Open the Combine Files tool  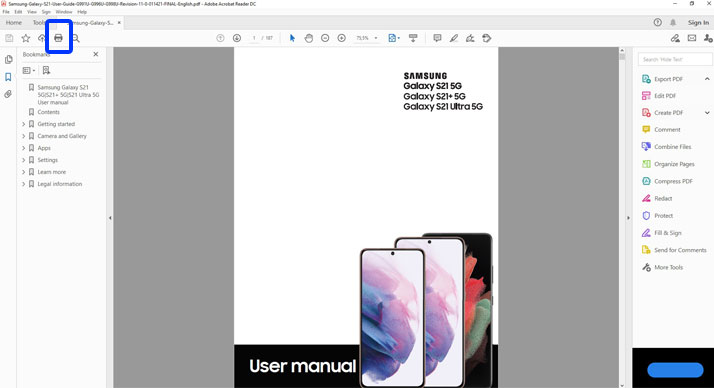click(673, 147)
